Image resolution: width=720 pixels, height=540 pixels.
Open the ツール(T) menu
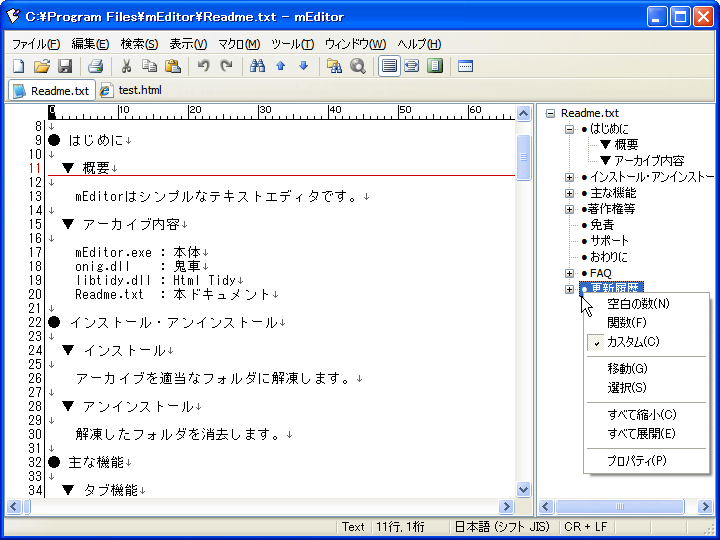[292, 44]
